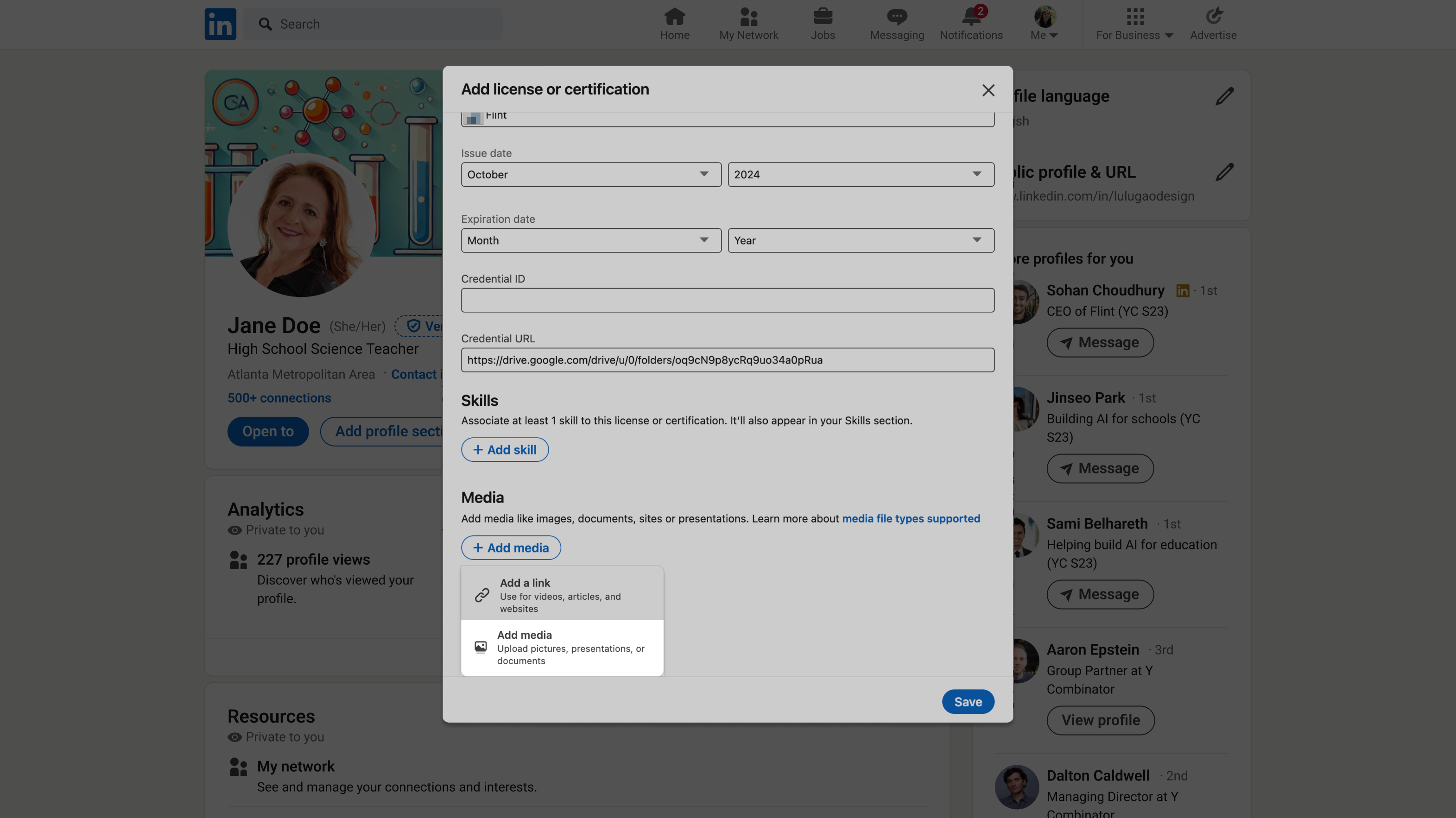
Task: Open the Advertise icon
Action: [1213, 24]
